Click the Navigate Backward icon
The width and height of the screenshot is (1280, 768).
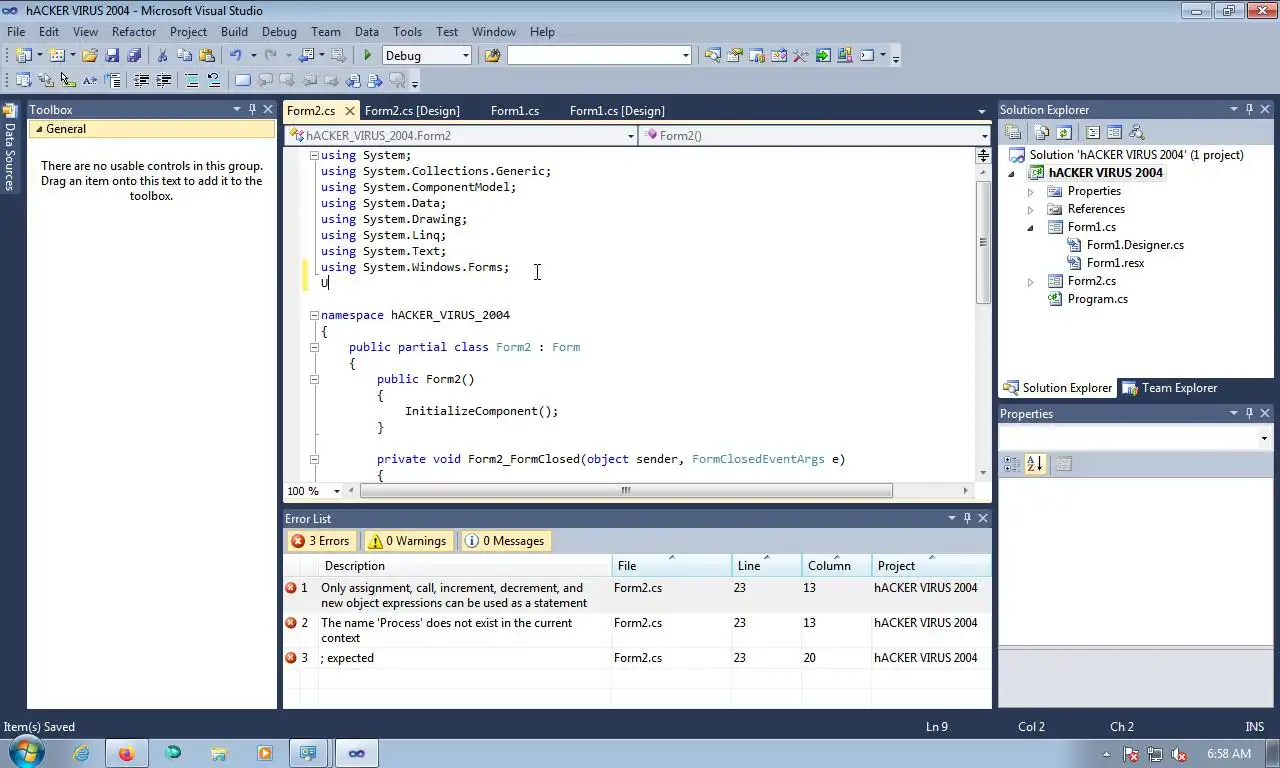point(306,56)
